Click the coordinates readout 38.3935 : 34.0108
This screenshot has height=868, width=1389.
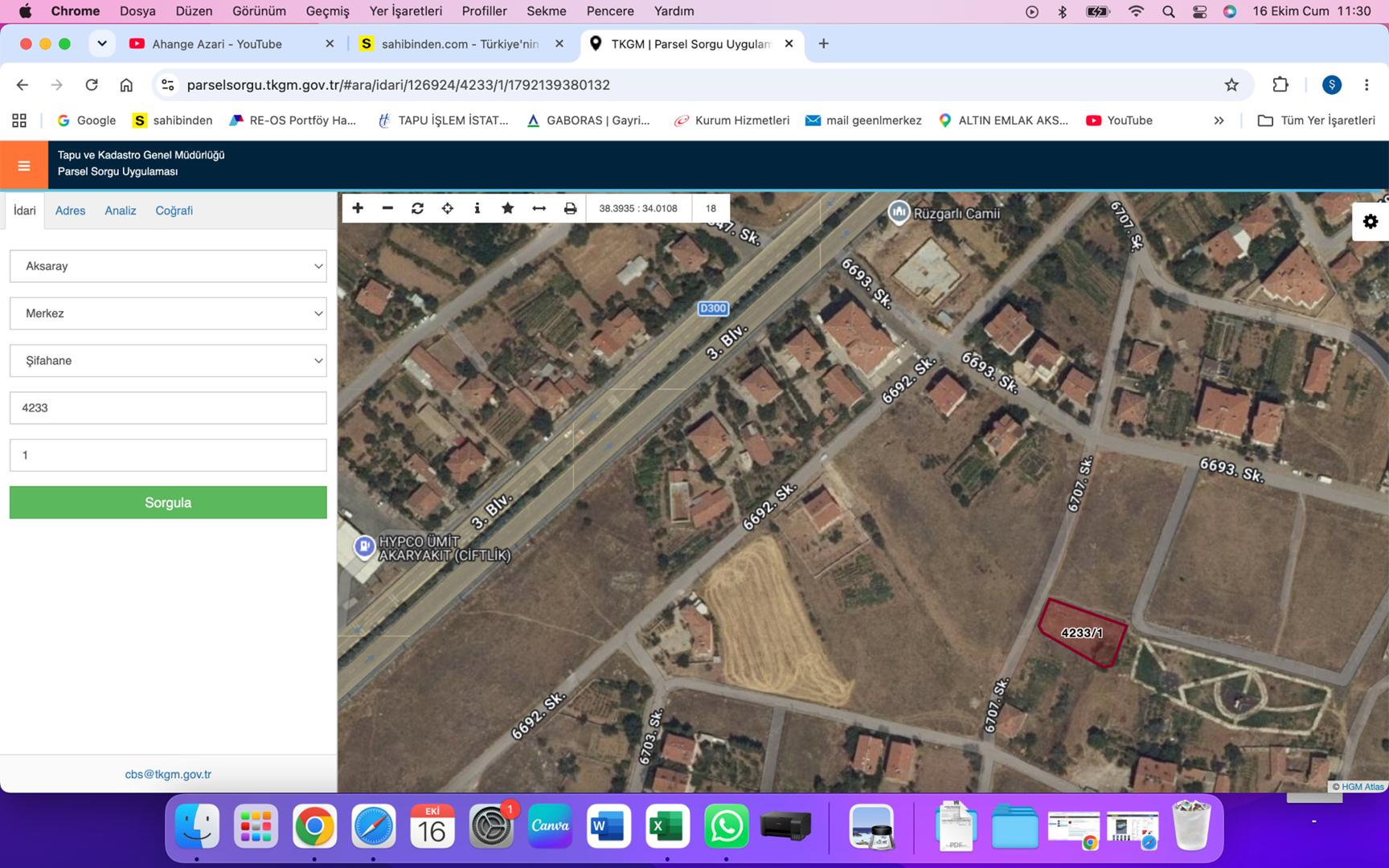(638, 208)
